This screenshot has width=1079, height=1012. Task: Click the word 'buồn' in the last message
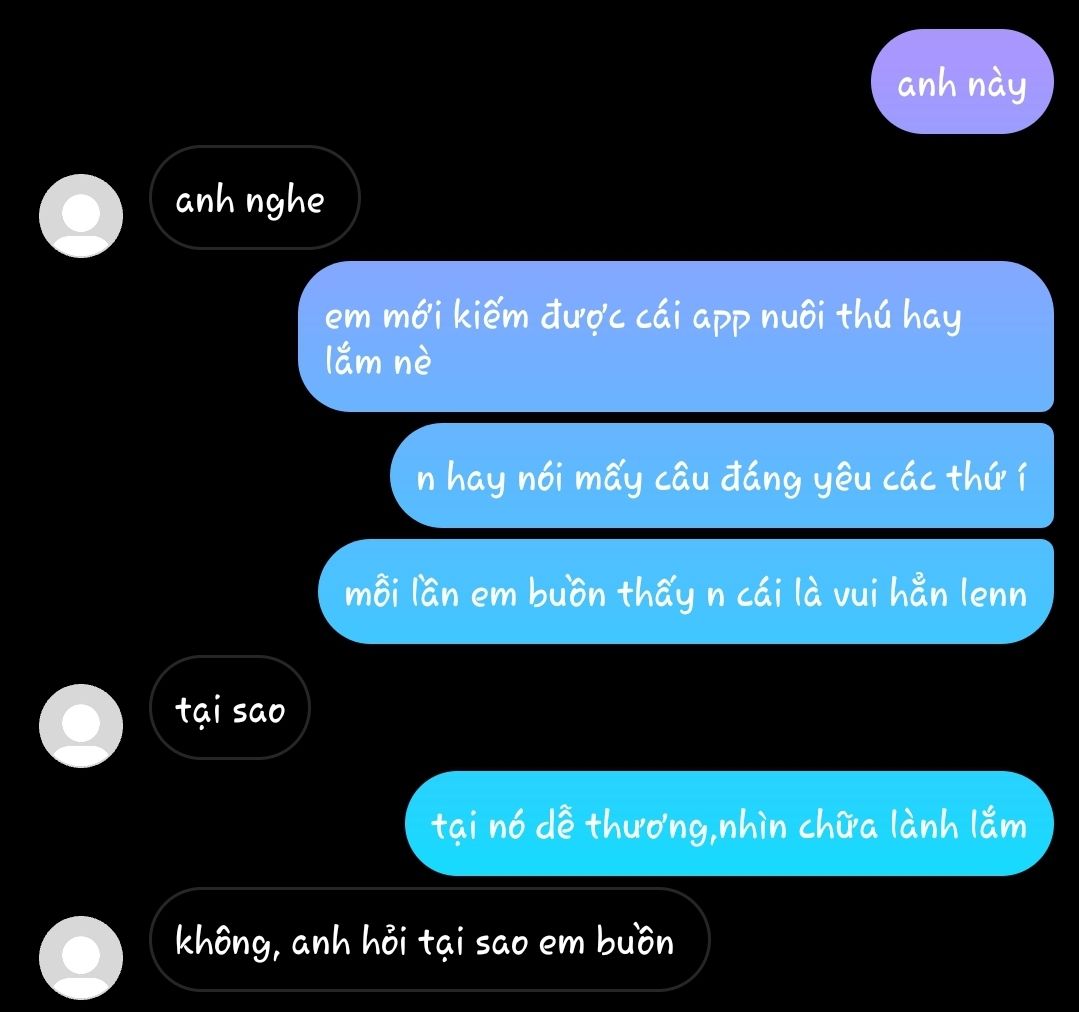tap(634, 940)
